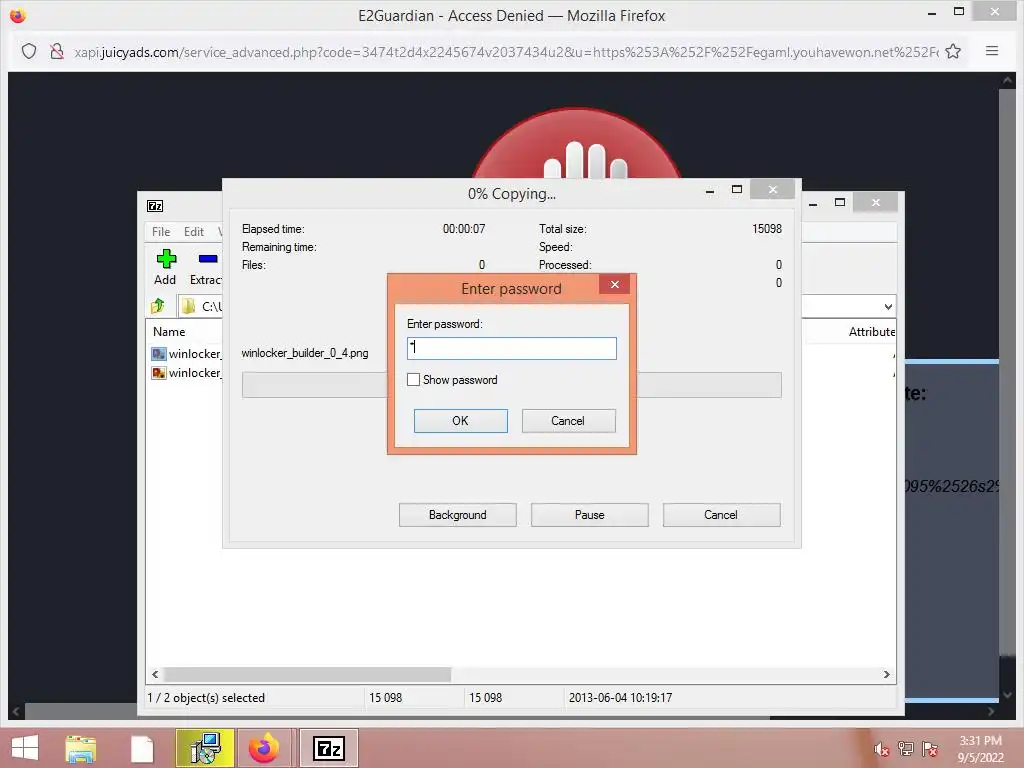Cancel the Enter password dialog
The height and width of the screenshot is (768, 1024).
pos(568,421)
